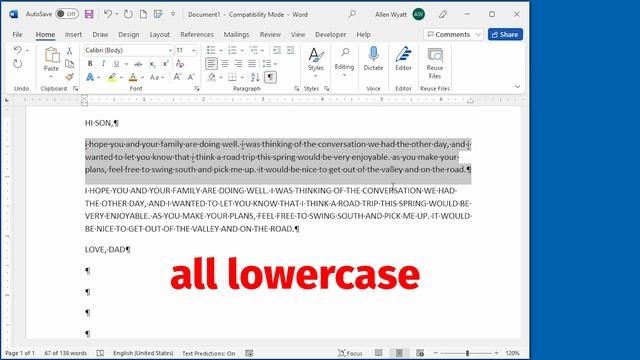The width and height of the screenshot is (640, 360).
Task: Click the Redo/Repeat icon in title bar
Action: tap(128, 14)
